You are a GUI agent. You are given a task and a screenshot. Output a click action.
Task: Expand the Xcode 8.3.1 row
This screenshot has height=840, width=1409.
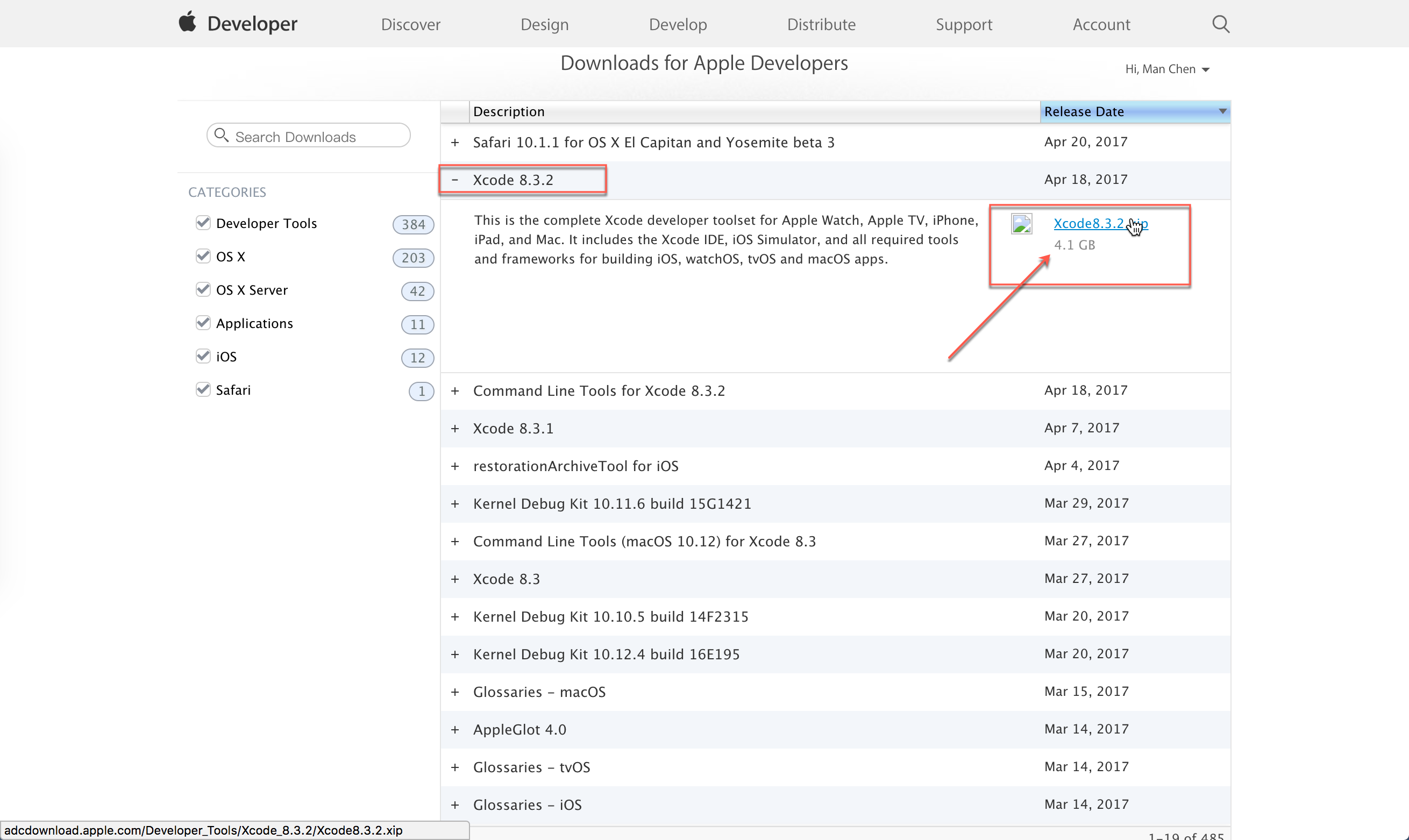455,429
